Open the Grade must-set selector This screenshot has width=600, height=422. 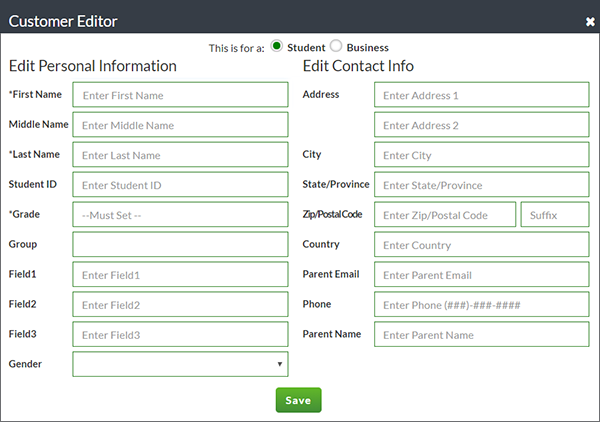(x=180, y=215)
